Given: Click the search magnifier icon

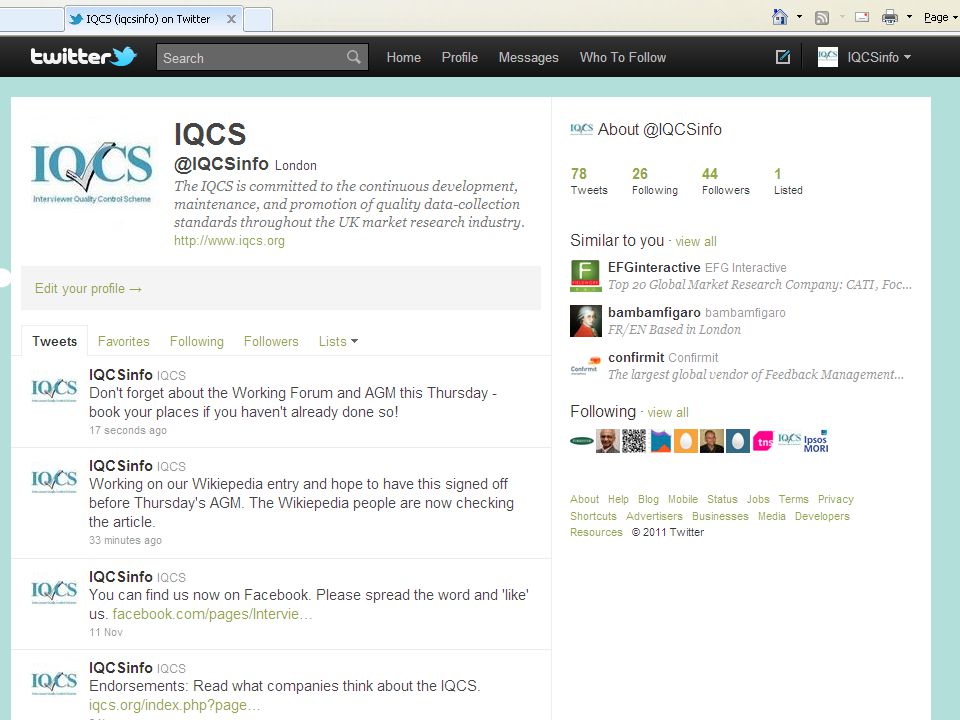Looking at the screenshot, I should 353,57.
